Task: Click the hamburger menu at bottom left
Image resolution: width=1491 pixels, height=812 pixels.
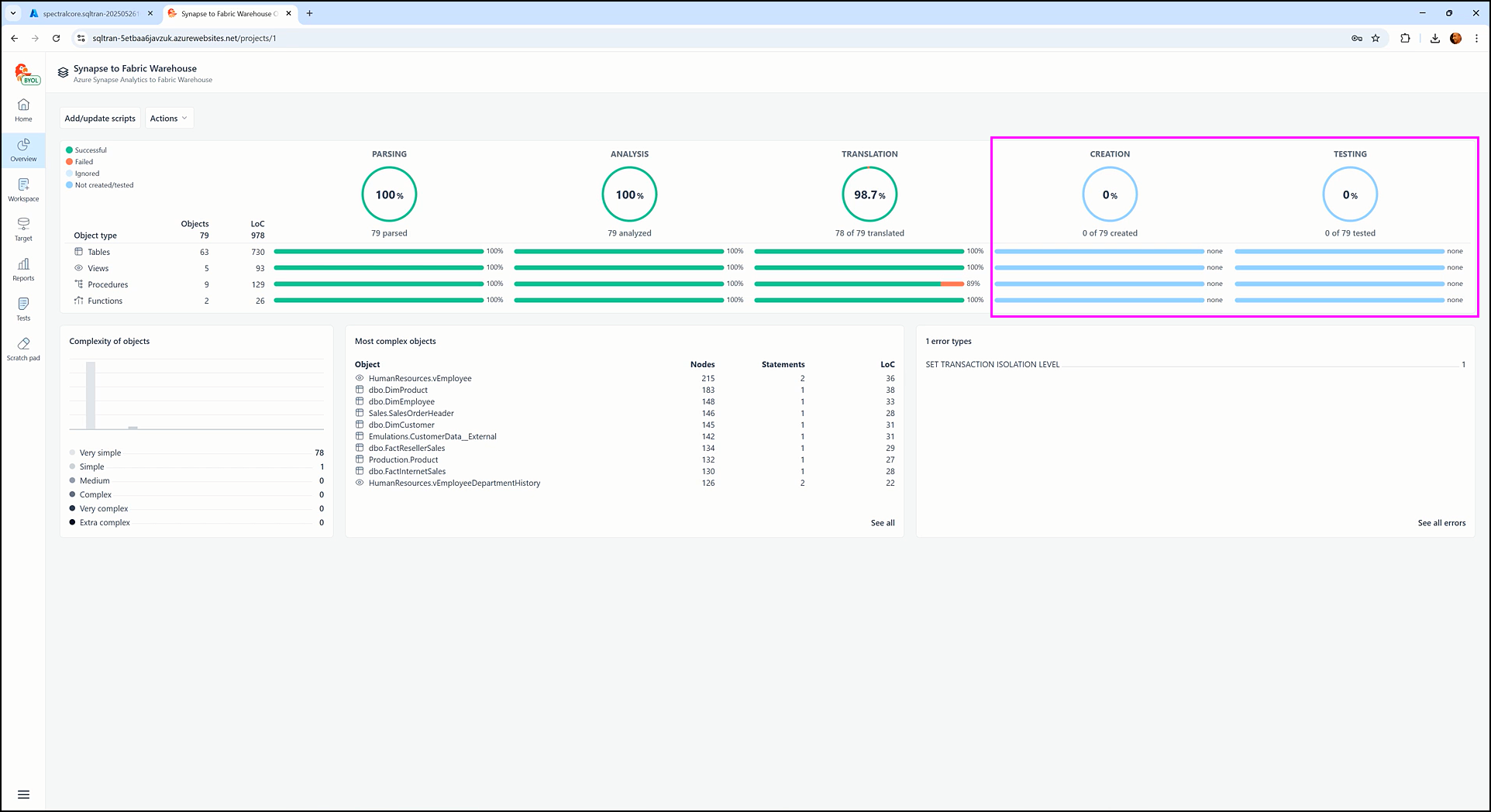Action: pyautogui.click(x=23, y=794)
